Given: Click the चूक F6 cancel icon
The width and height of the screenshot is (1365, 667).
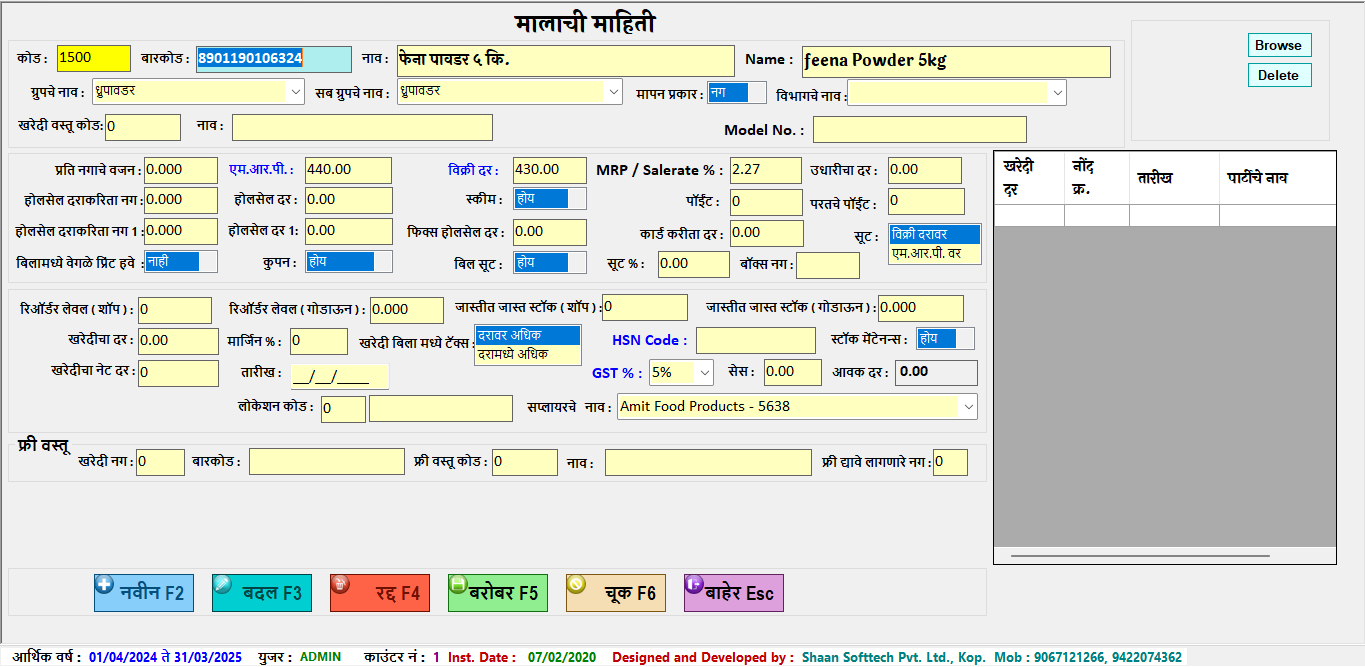Looking at the screenshot, I should click(x=576, y=585).
